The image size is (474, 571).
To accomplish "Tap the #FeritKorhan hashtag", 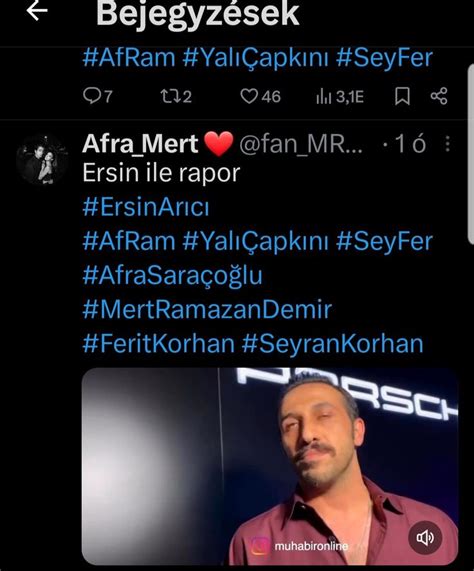I will (158, 344).
